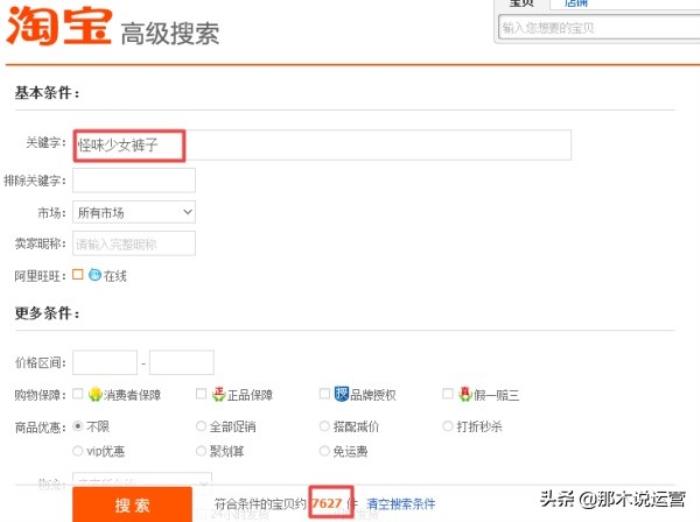Click the 正品保障 badge icon
Image resolution: width=700 pixels, height=522 pixels.
[x=218, y=395]
